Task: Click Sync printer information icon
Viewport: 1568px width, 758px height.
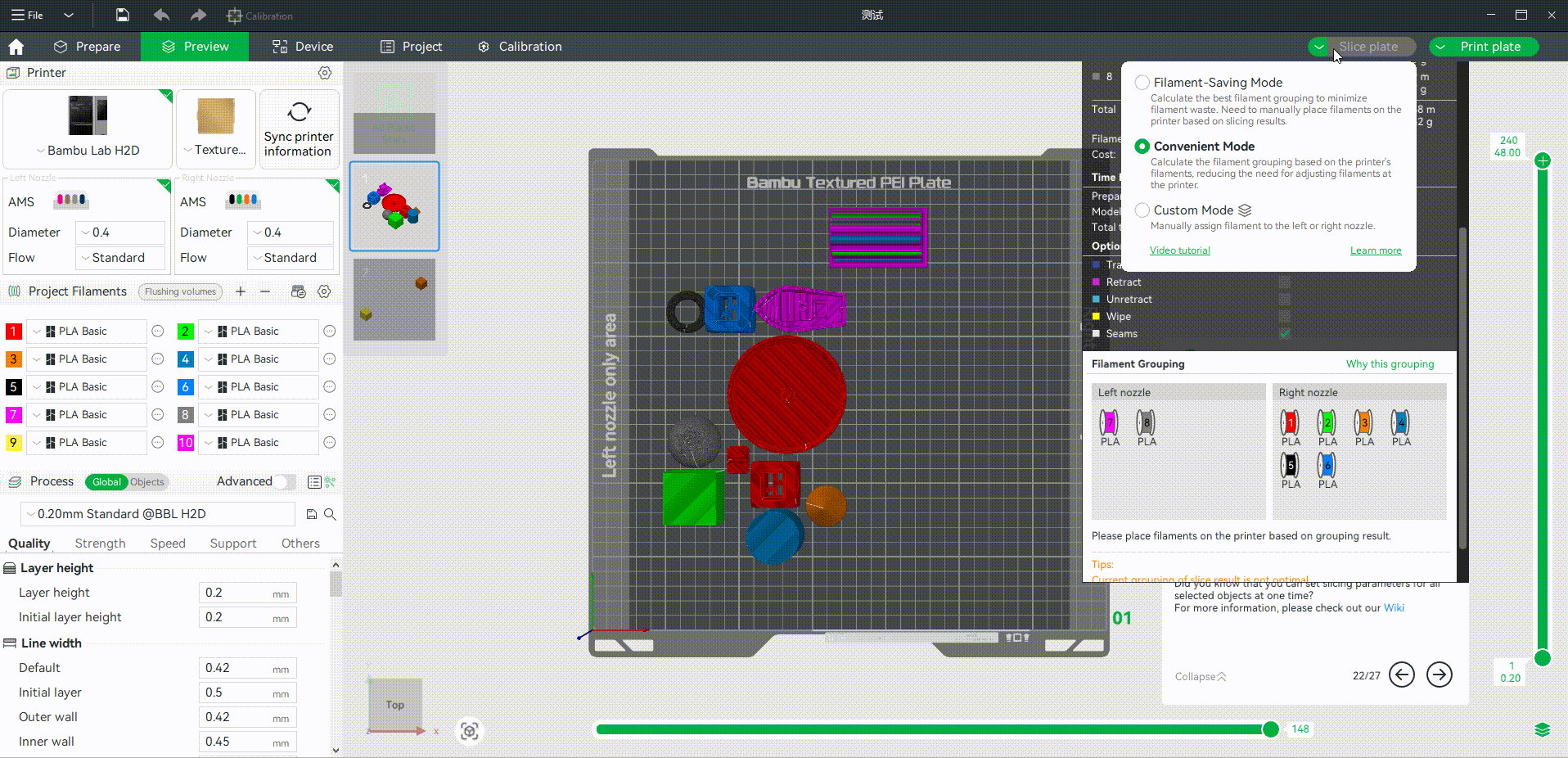Action: 299,111
